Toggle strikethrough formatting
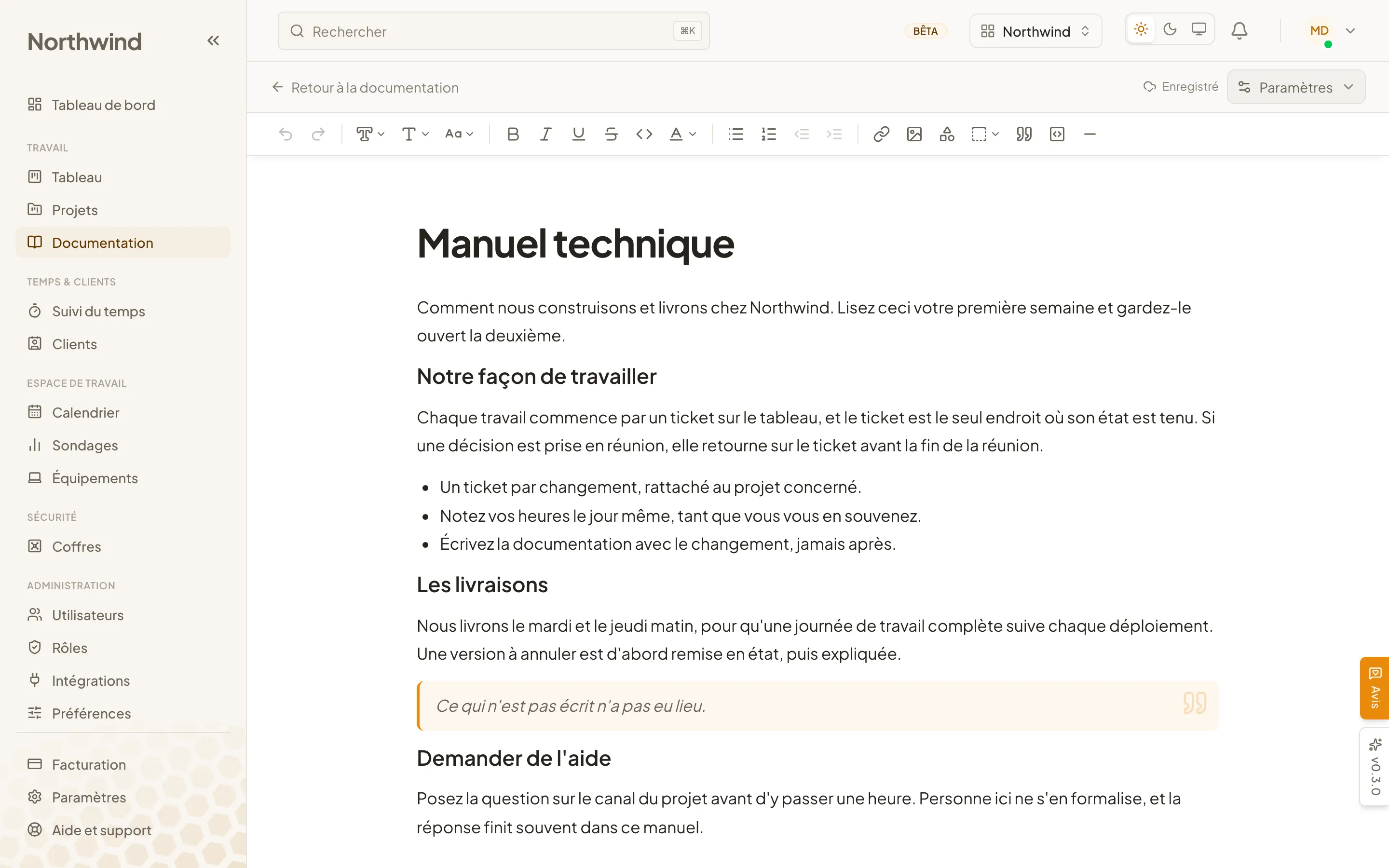This screenshot has width=1389, height=868. point(611,135)
